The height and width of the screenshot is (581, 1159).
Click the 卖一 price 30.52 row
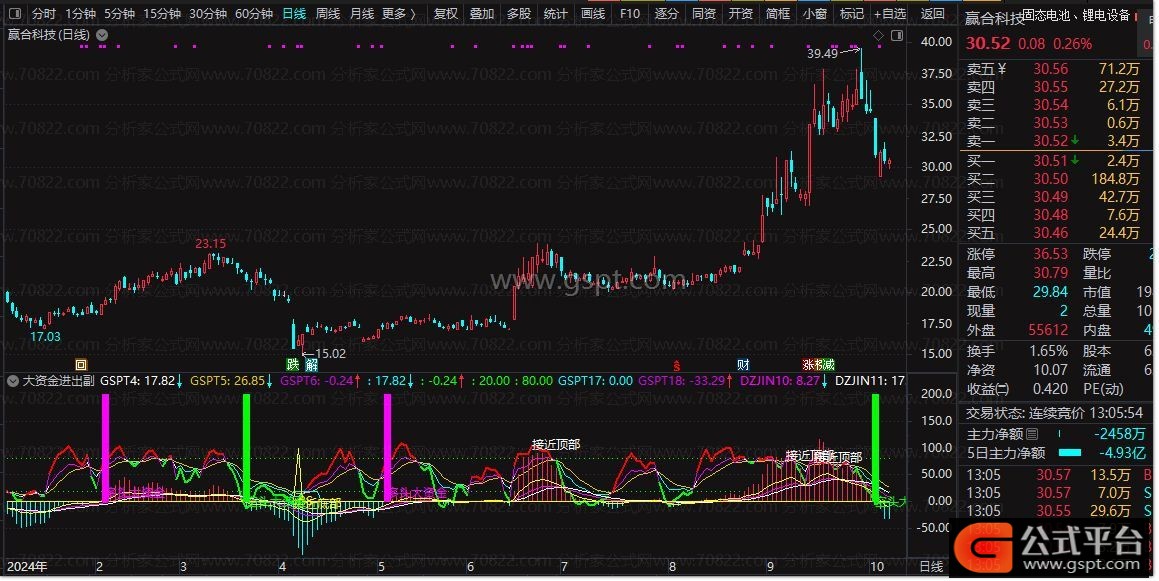[x=1050, y=141]
